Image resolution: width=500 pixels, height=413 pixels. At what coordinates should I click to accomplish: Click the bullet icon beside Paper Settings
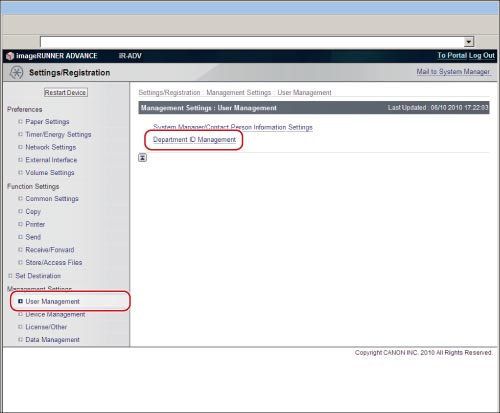coord(20,122)
